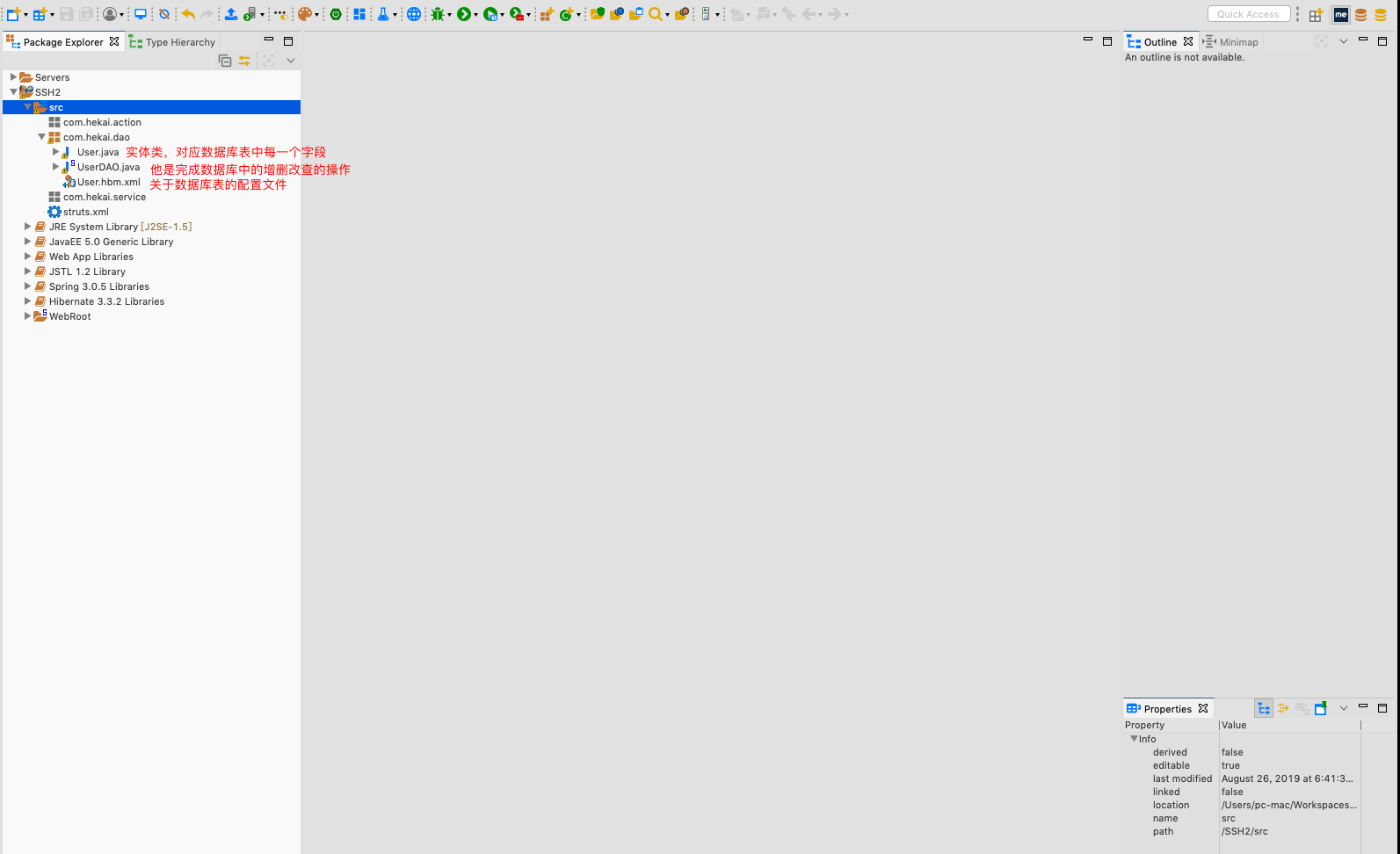Viewport: 1400px width, 854px height.
Task: Click the color palette toolbar icon
Action: click(304, 14)
